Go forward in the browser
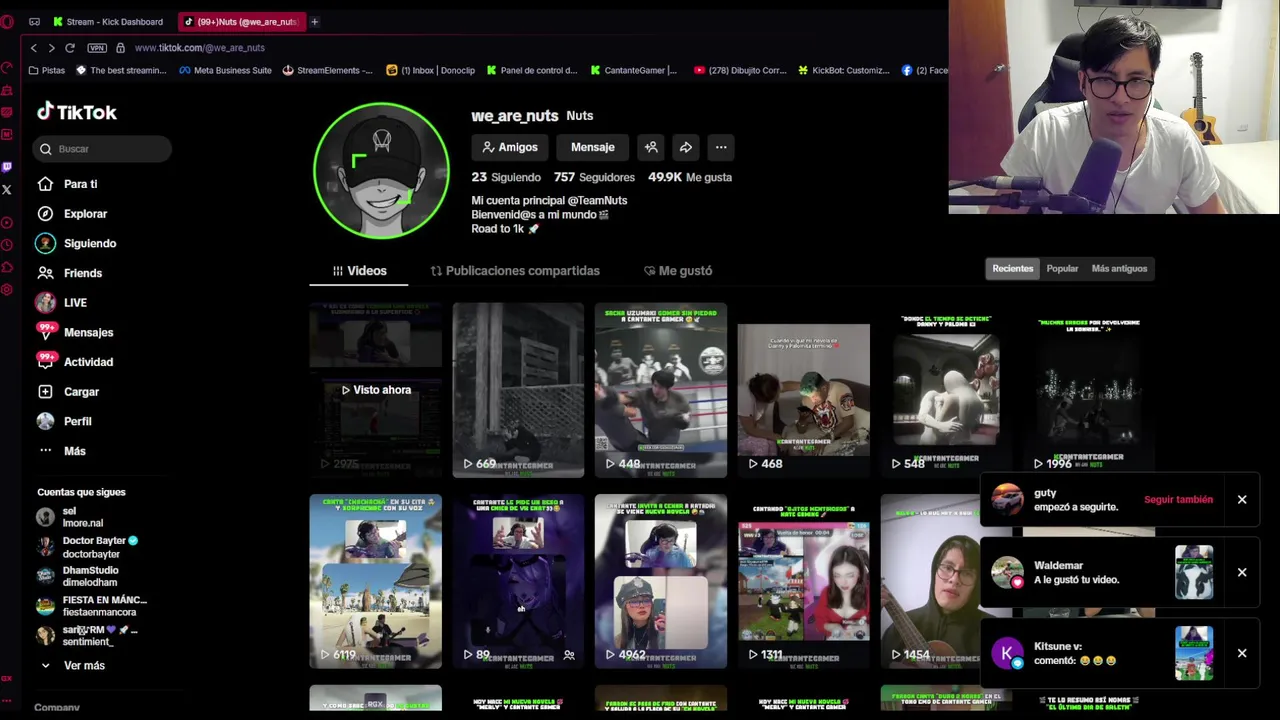This screenshot has width=1280, height=720. (x=51, y=48)
